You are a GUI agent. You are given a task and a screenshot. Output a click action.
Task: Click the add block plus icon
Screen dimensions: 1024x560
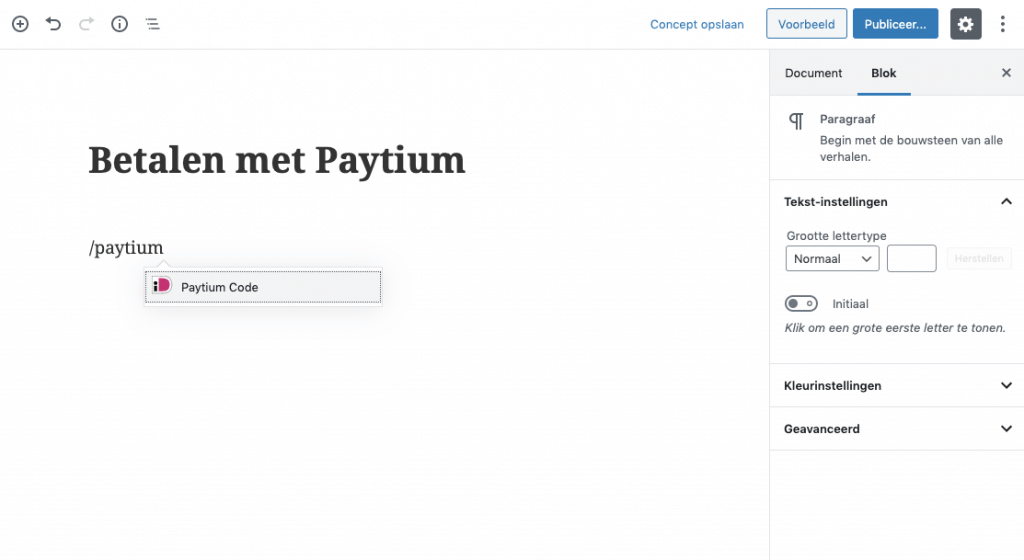pyautogui.click(x=20, y=24)
